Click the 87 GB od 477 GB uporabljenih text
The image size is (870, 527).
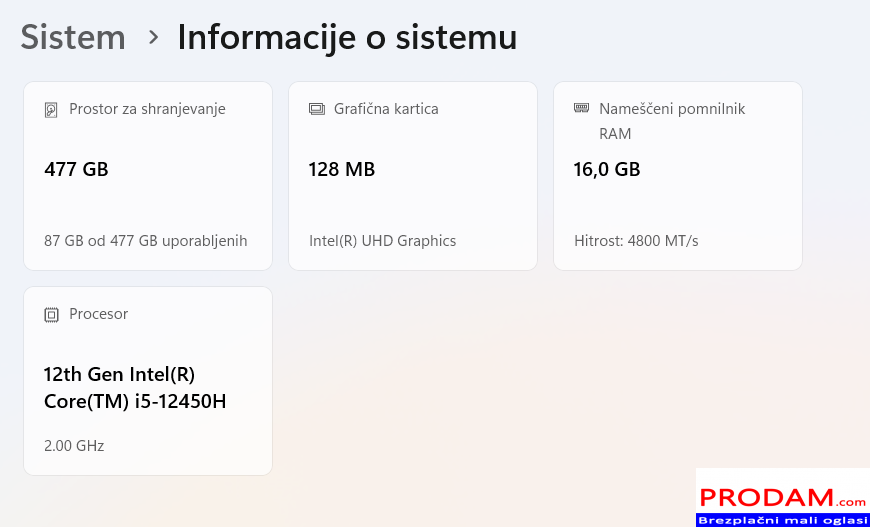click(x=146, y=241)
